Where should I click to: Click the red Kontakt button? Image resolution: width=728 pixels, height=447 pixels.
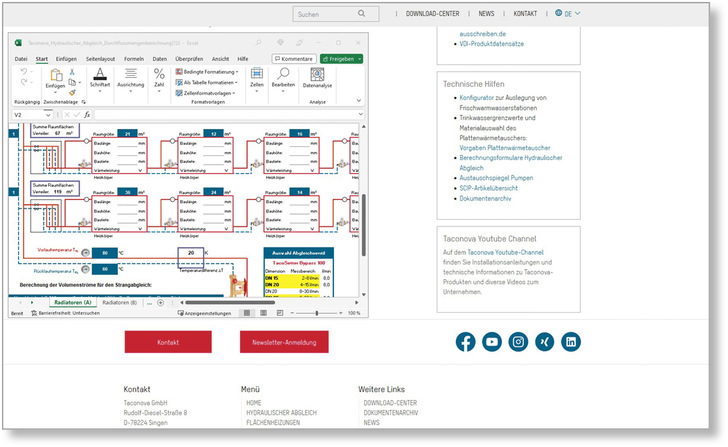[168, 342]
